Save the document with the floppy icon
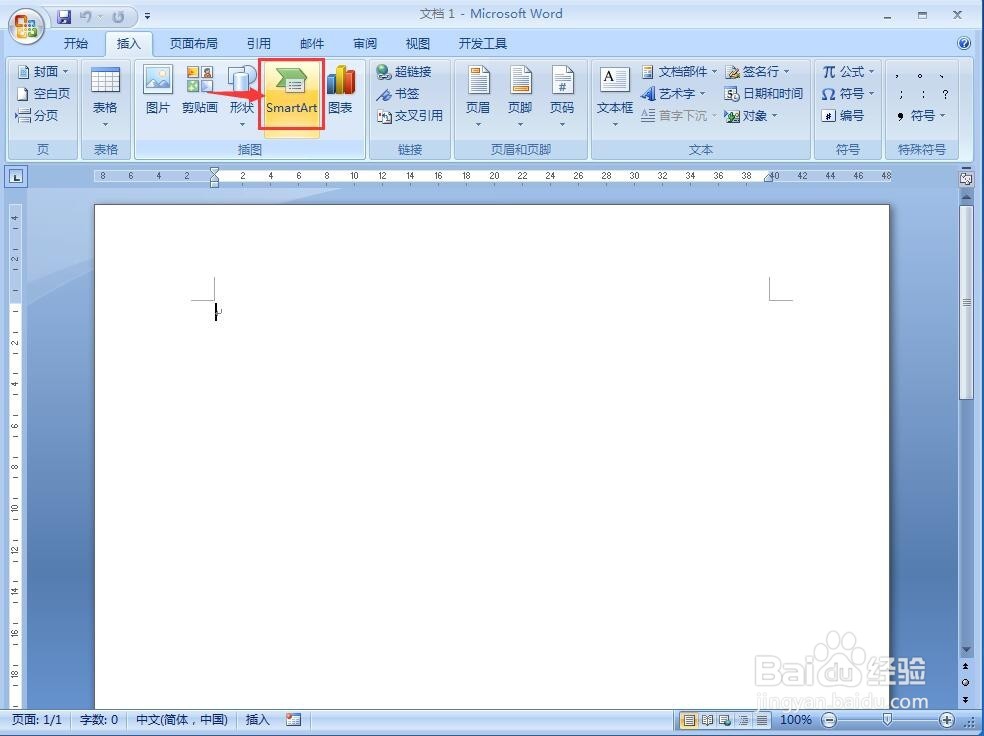 pyautogui.click(x=64, y=16)
